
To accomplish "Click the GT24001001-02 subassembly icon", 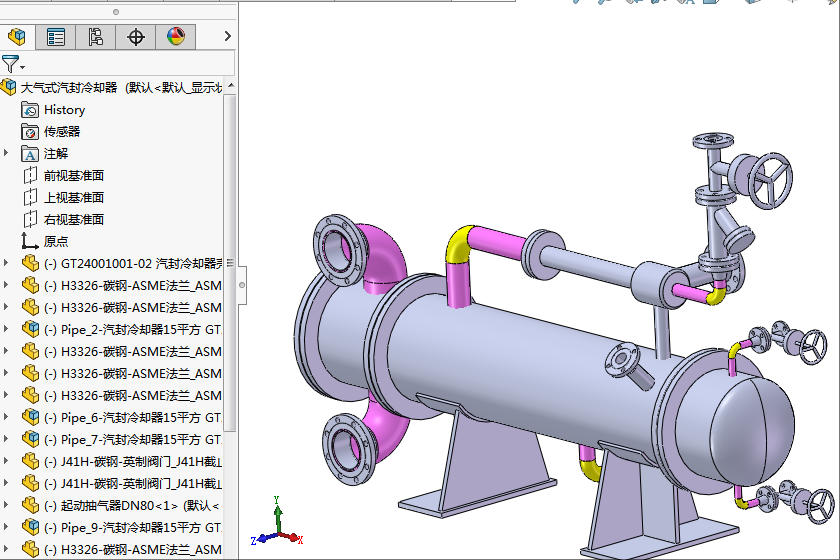I will 31,264.
